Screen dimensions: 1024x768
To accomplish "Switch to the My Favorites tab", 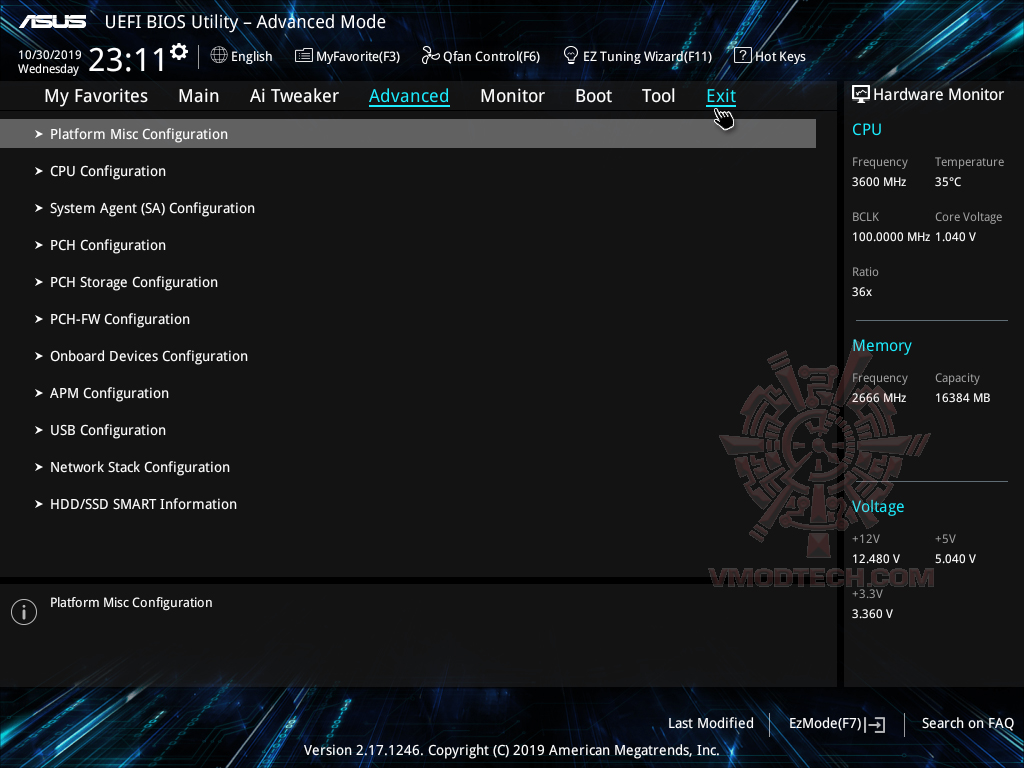I will coord(96,96).
